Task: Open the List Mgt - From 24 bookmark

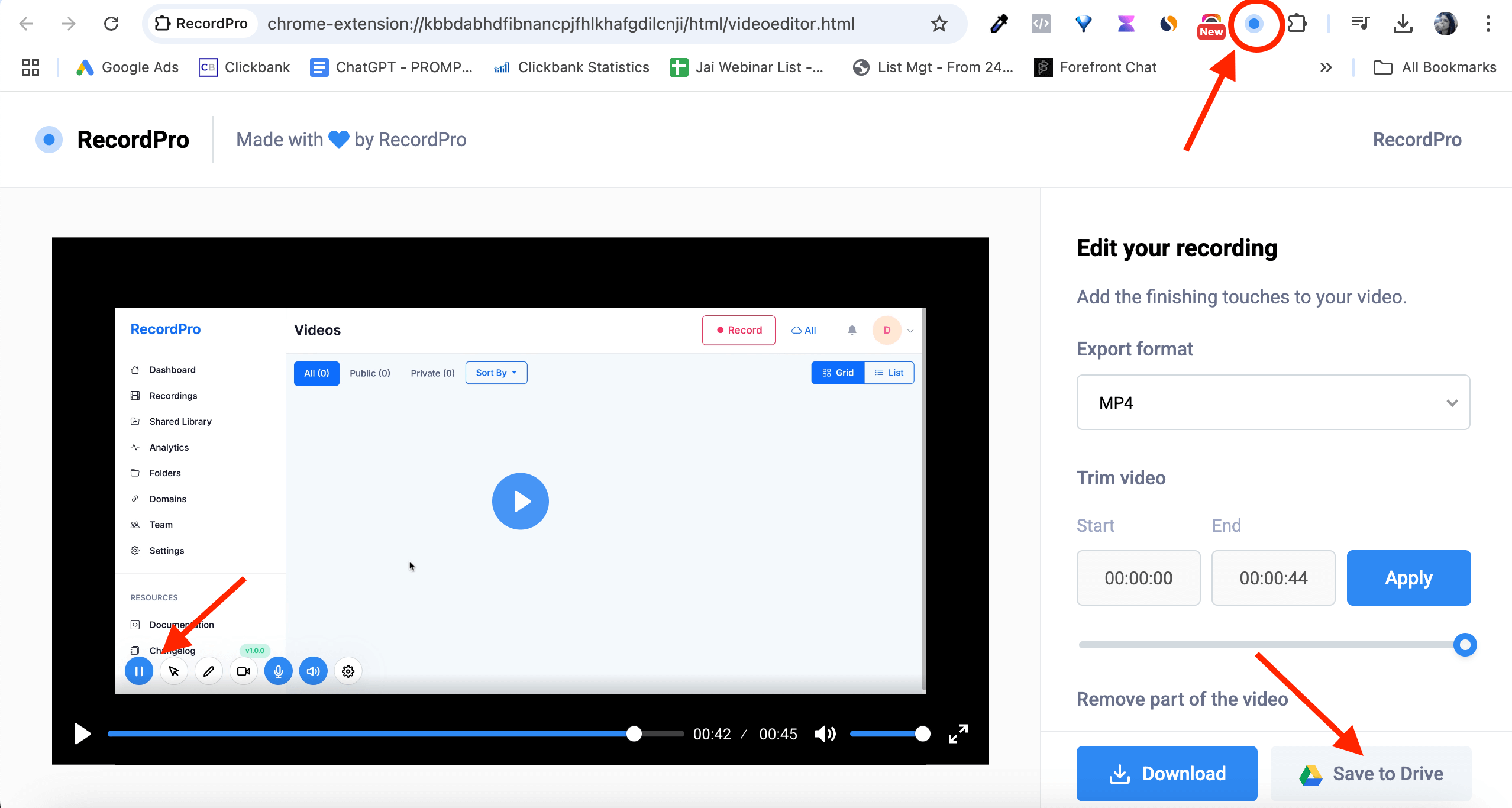Action: pyautogui.click(x=933, y=67)
